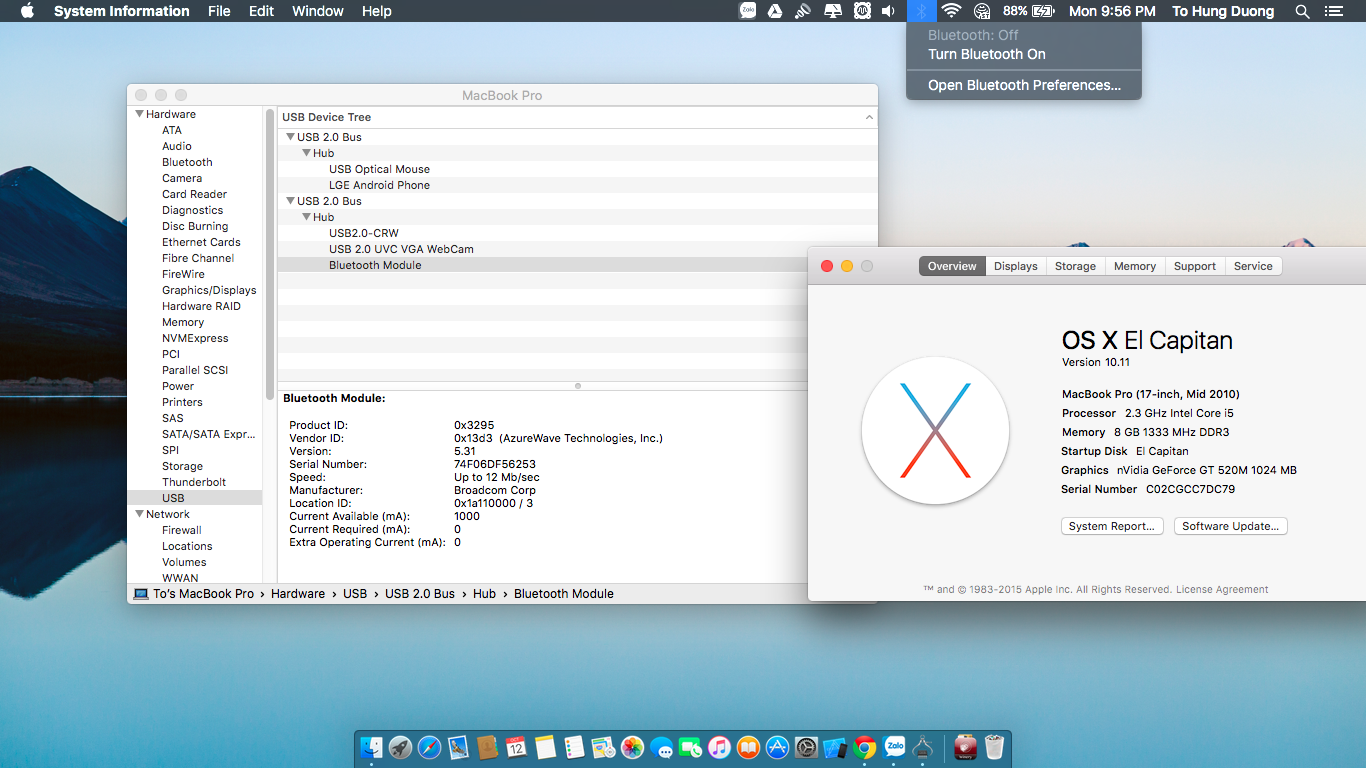Switch to the Displays tab
This screenshot has width=1366, height=768.
[1016, 266]
